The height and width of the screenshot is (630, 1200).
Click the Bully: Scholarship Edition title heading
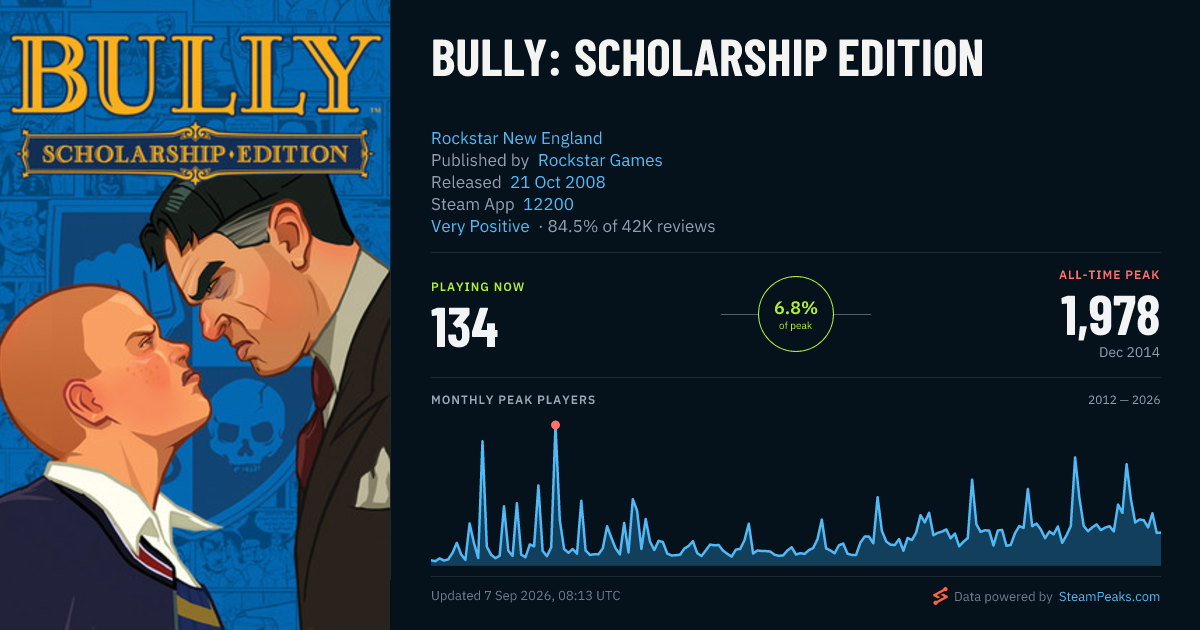[x=707, y=59]
